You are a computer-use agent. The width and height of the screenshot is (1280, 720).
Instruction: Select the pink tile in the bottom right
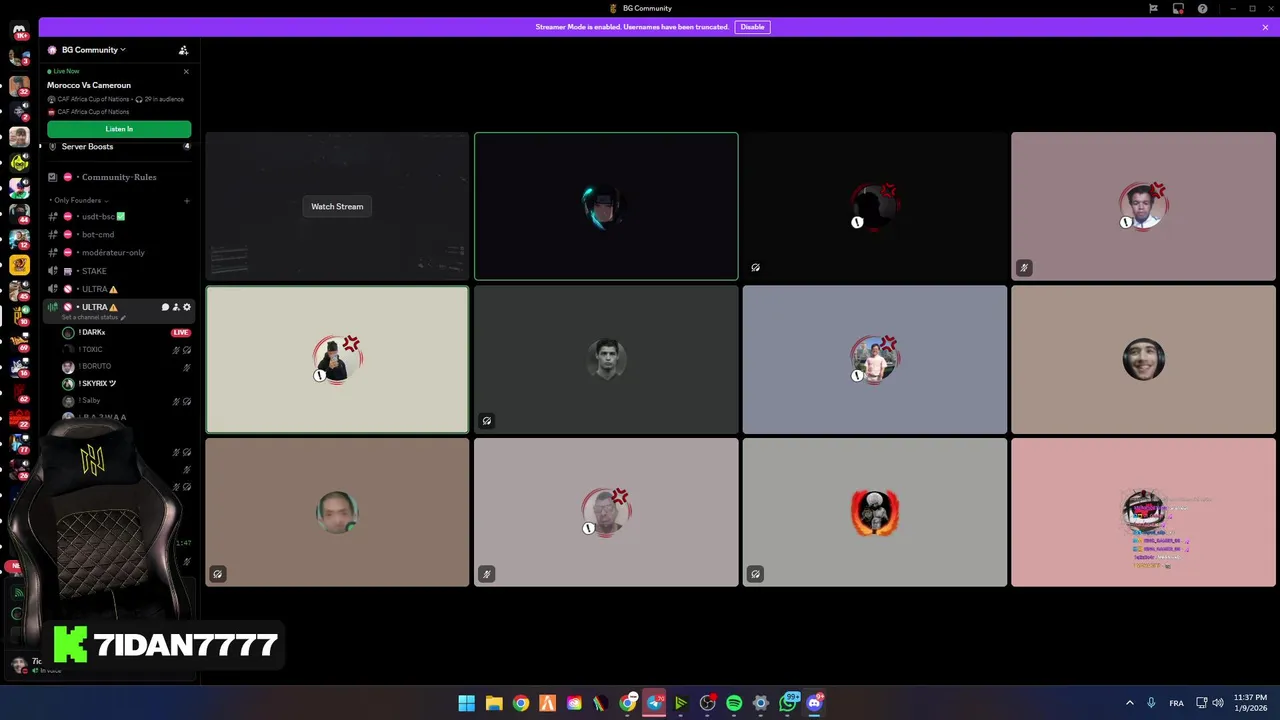[x=1143, y=512]
